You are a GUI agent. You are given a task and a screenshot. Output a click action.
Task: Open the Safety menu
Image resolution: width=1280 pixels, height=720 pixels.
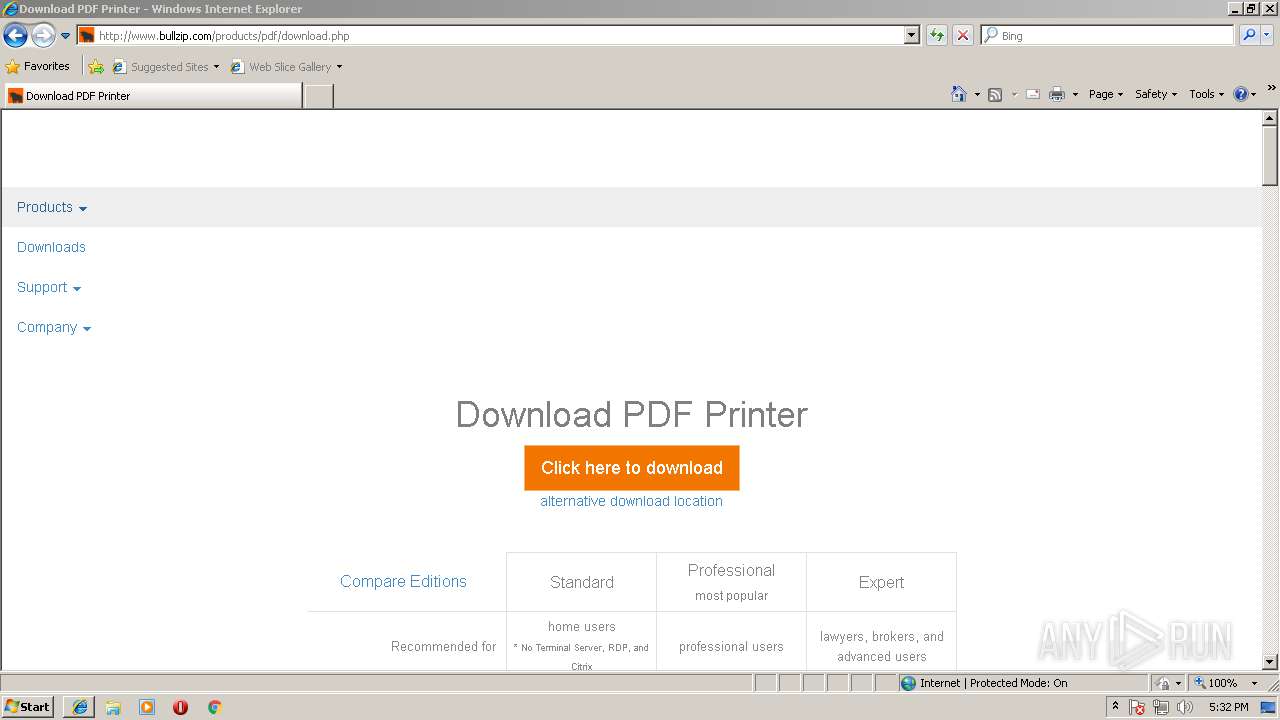1156,94
